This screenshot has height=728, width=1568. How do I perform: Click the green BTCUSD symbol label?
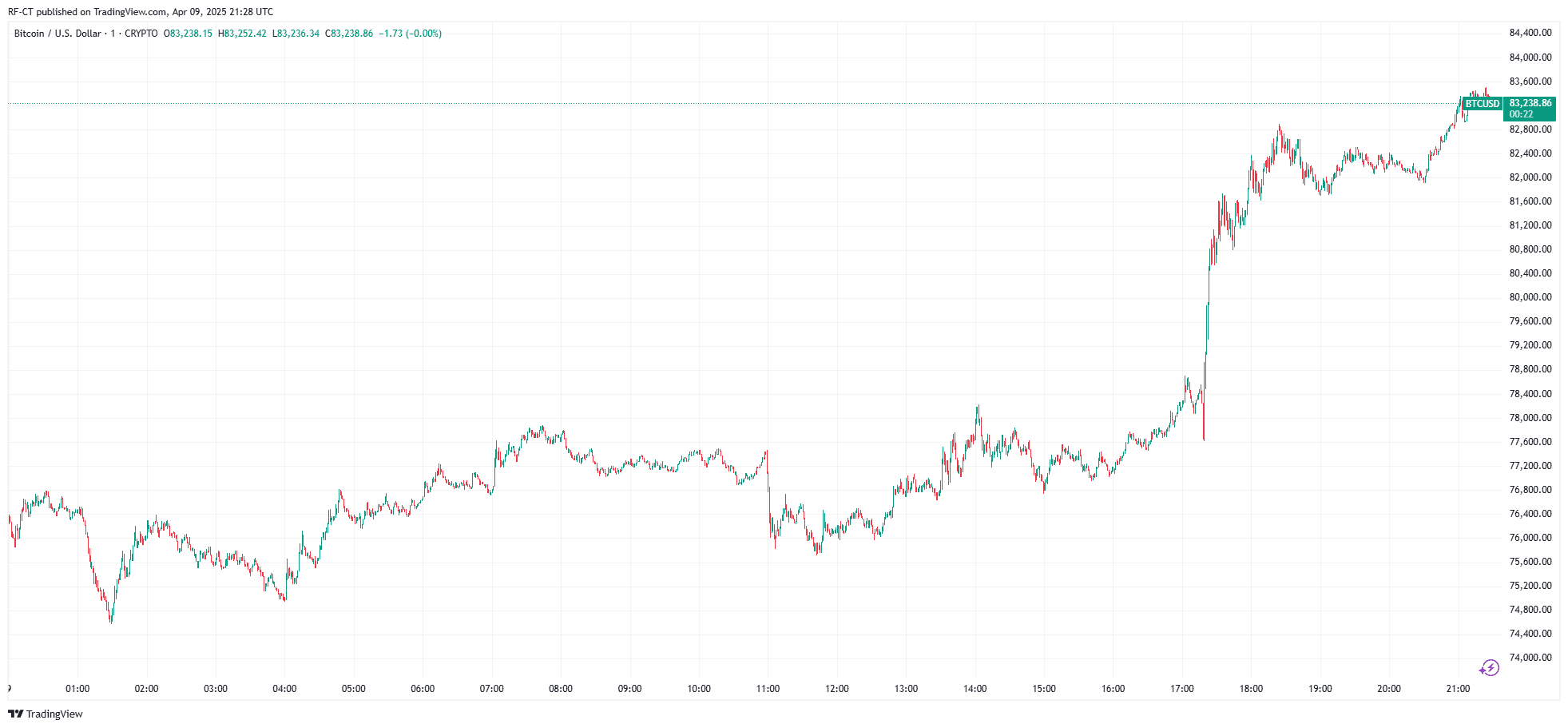[x=1483, y=104]
